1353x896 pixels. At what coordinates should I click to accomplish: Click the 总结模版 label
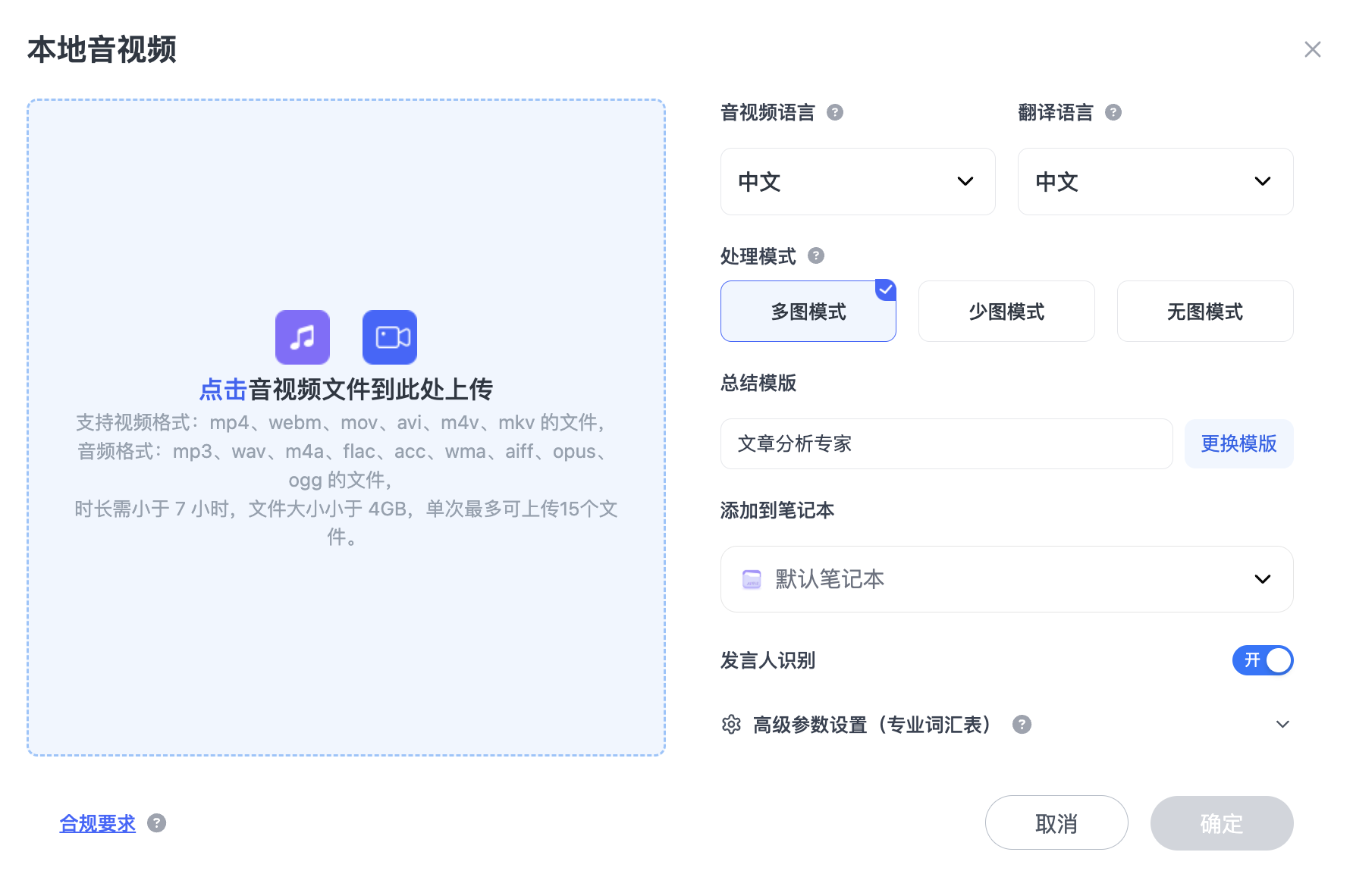(758, 383)
